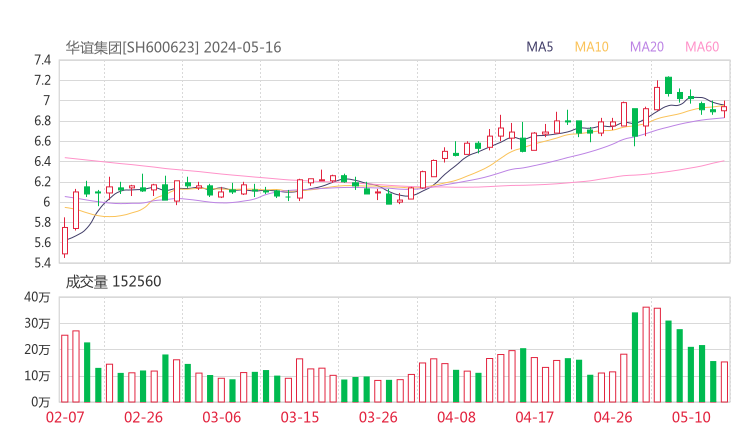This screenshot has height=440, width=740.
Task: Click the 04-17 date on the x-axis
Action: [534, 417]
